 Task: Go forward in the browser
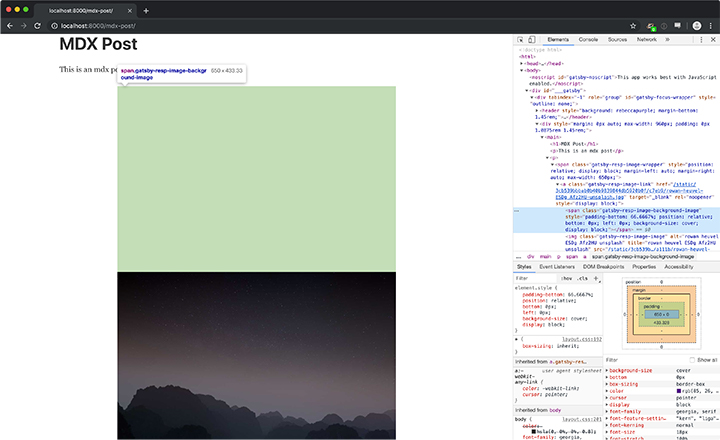(23, 26)
